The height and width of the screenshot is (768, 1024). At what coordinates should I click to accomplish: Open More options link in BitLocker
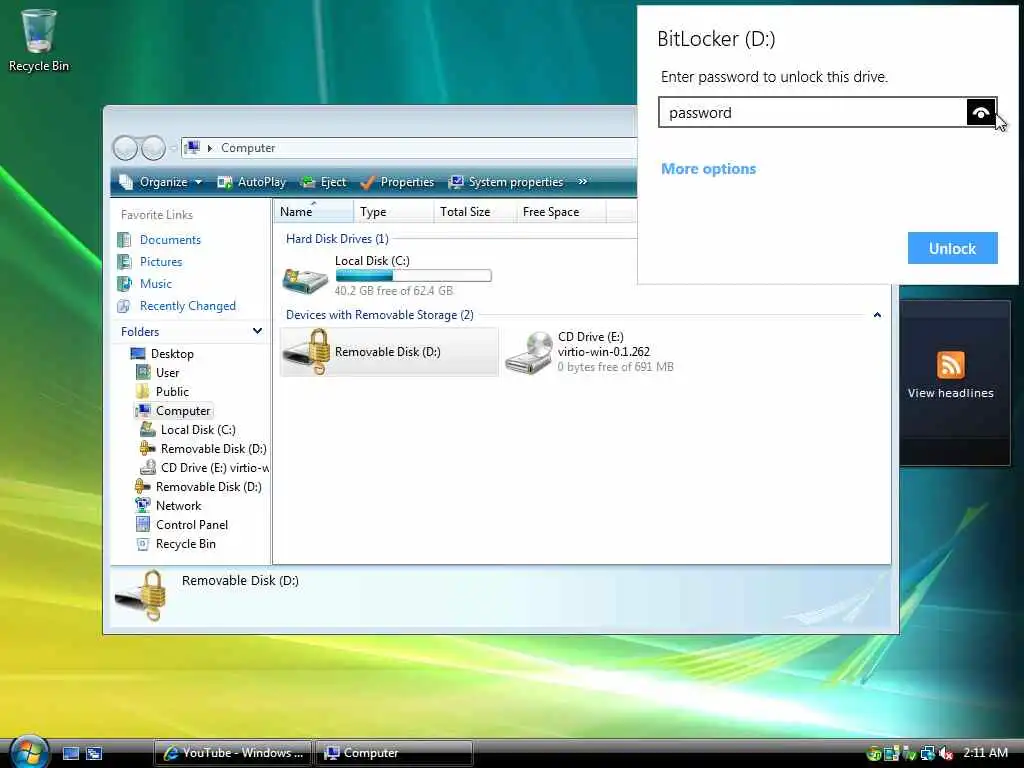[x=709, y=168]
